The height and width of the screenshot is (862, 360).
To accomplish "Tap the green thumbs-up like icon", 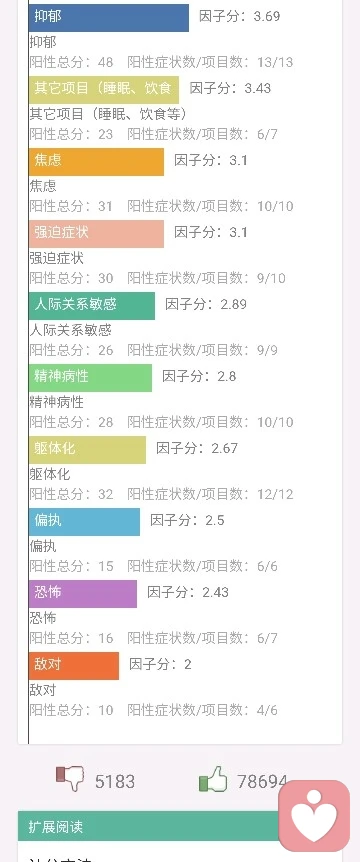I will [x=213, y=779].
